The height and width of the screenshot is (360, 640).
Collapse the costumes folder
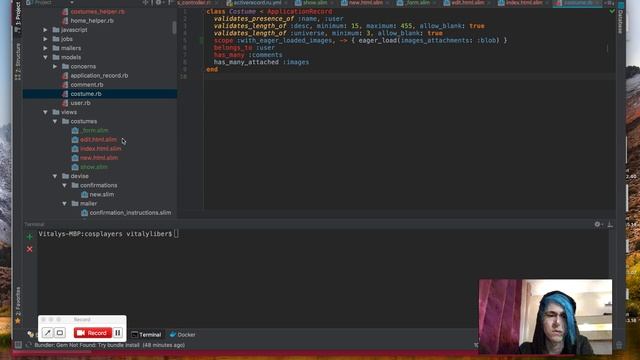[55, 121]
